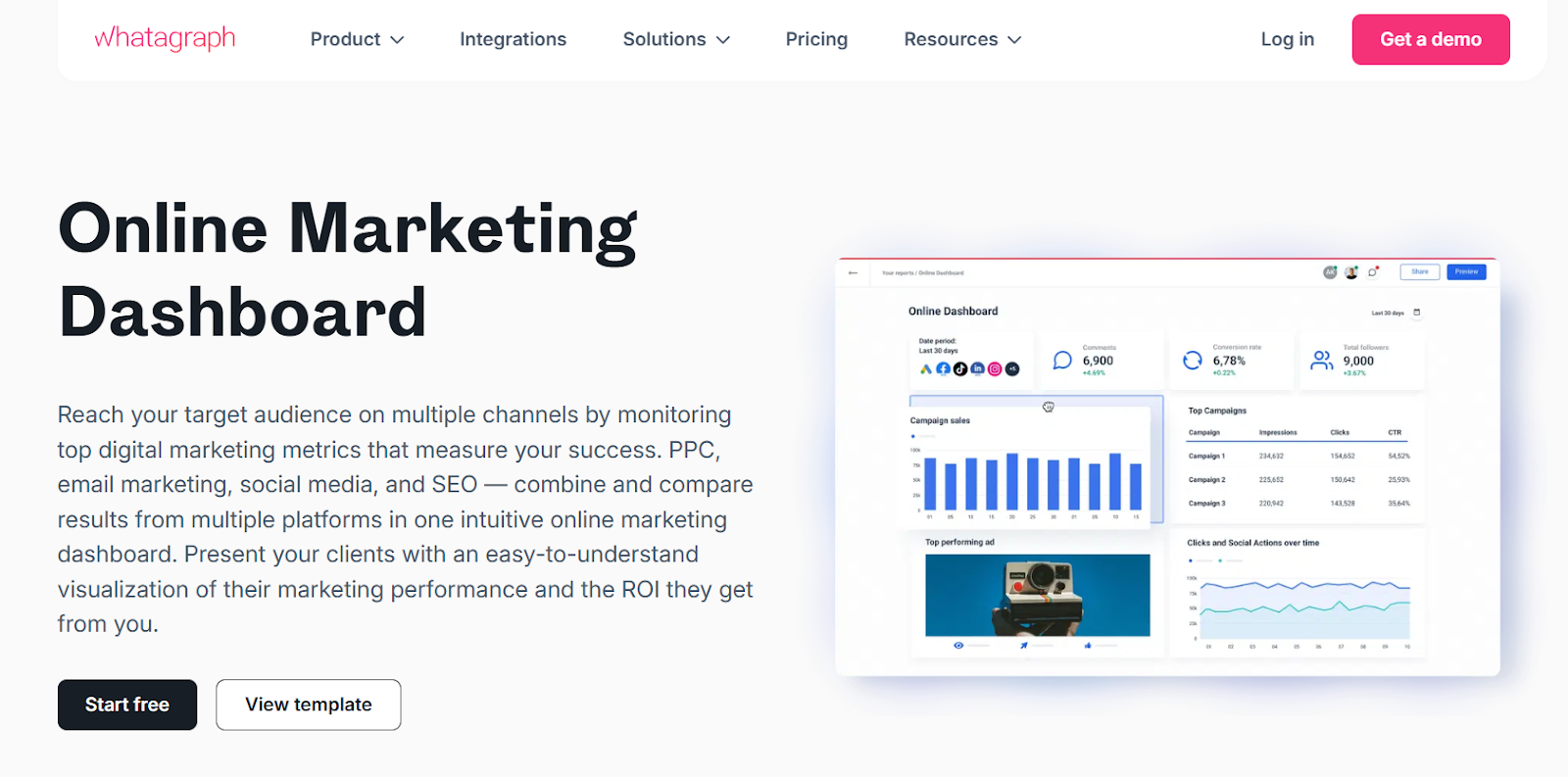Go to the Integrations page
Screen dimensions: 1568x777
coord(513,39)
